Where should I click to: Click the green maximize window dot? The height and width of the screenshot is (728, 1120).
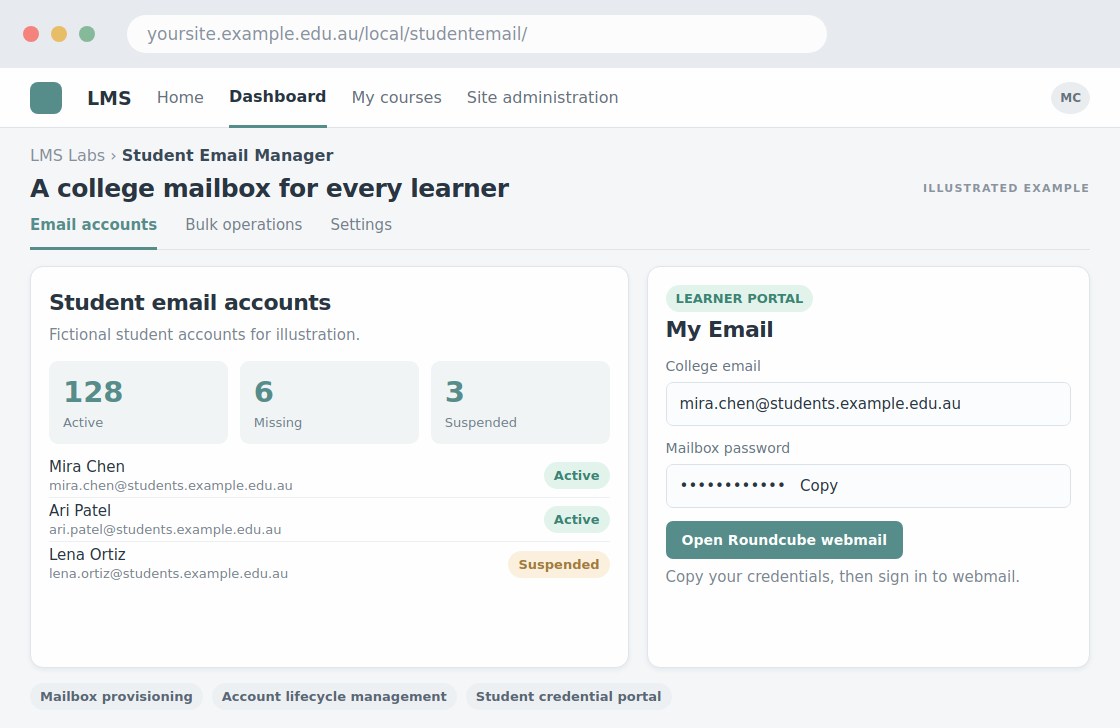[x=87, y=34]
